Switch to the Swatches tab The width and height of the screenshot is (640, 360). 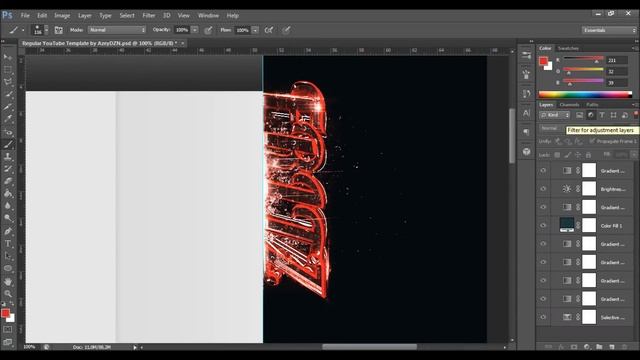click(x=568, y=48)
